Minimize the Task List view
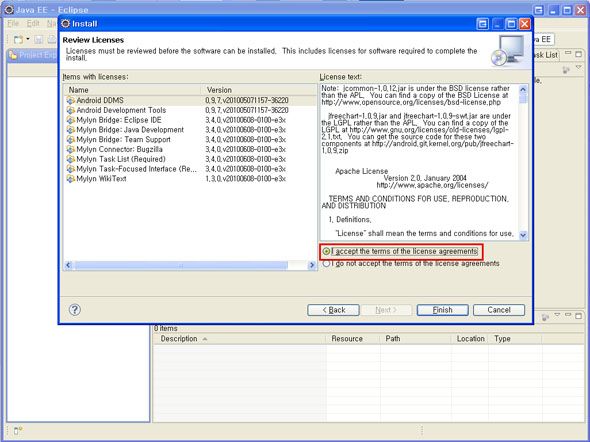The image size is (590, 442). tap(568, 53)
